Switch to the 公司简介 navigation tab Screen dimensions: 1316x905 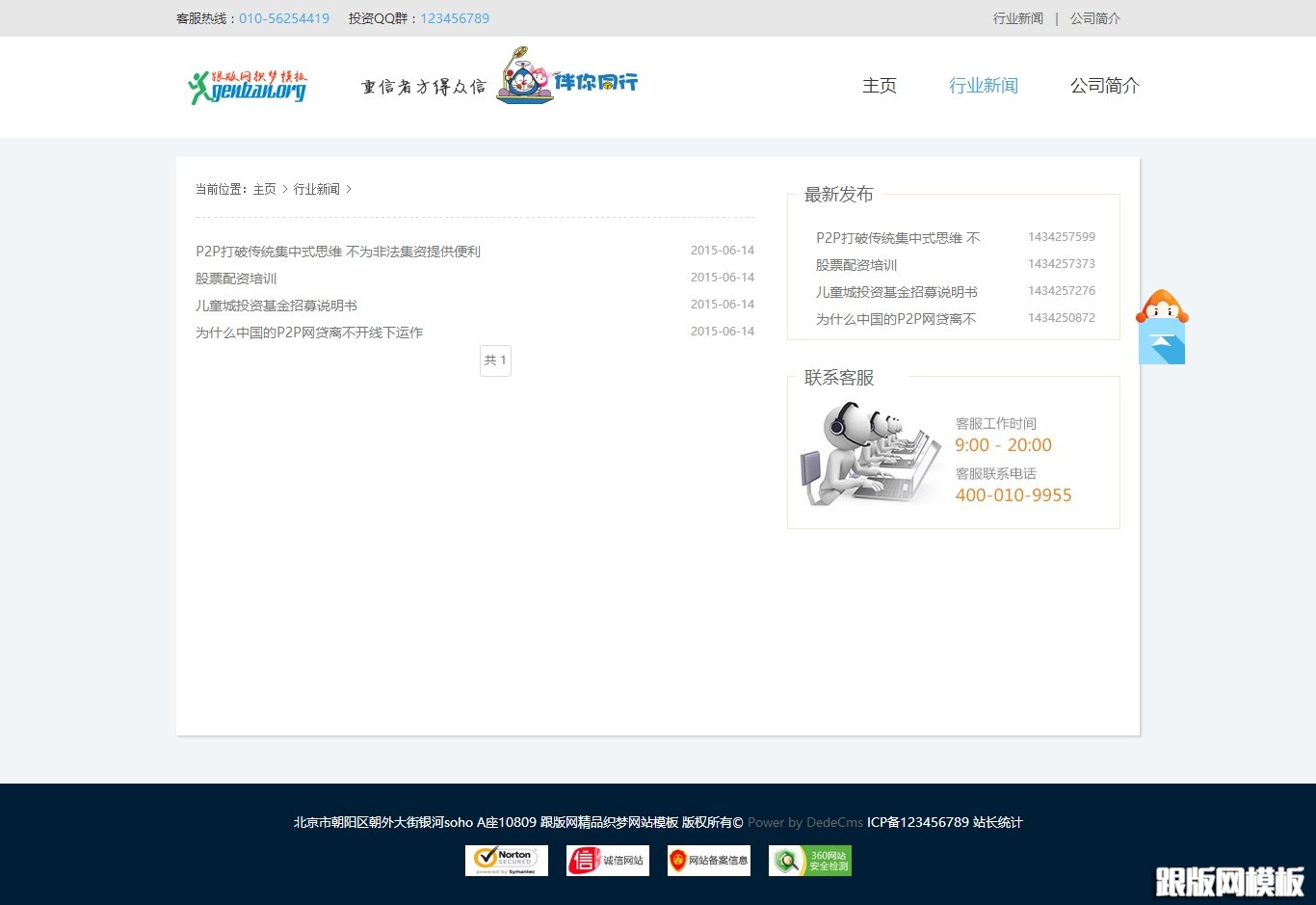pos(1104,86)
